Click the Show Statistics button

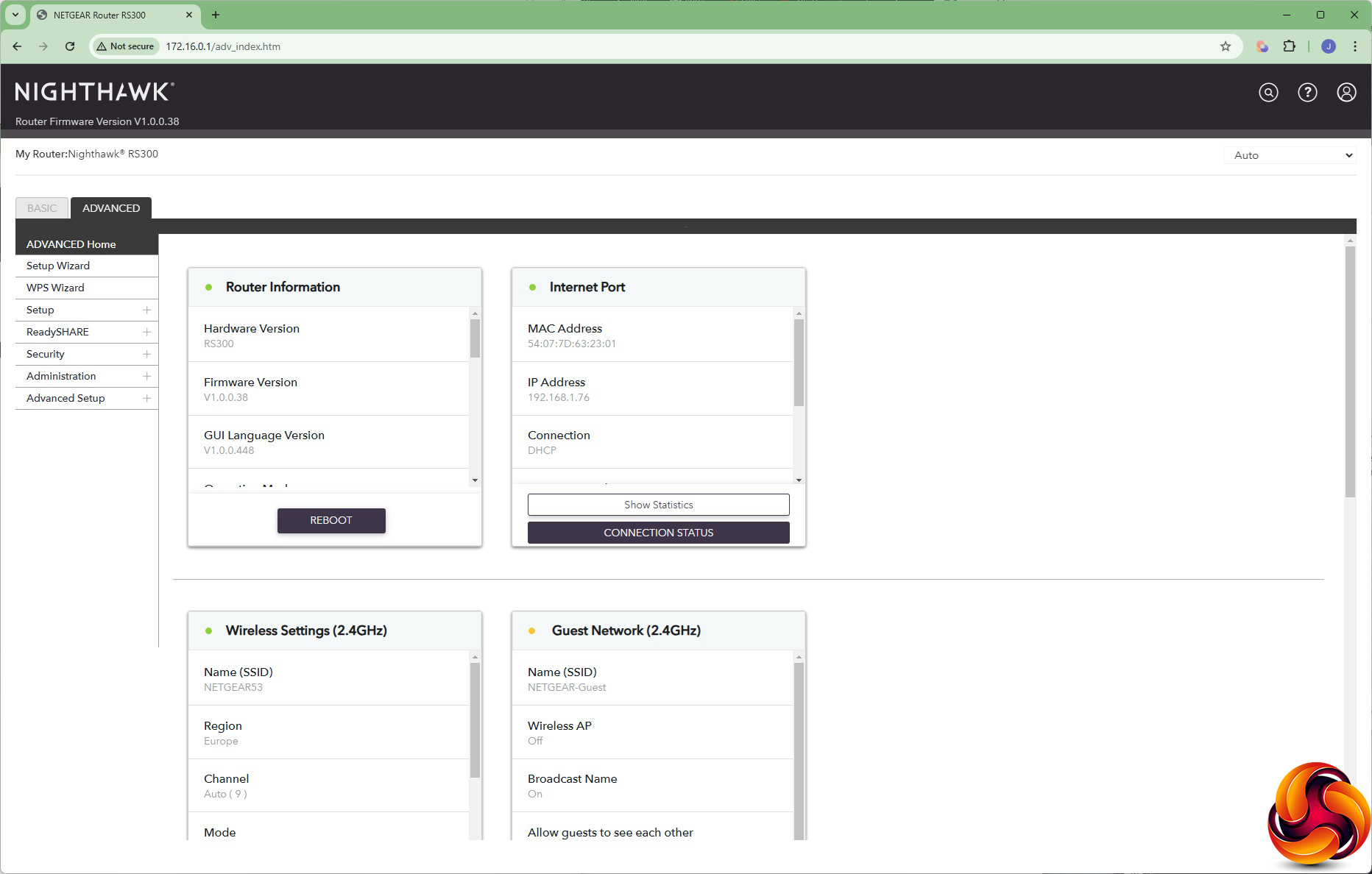click(x=659, y=505)
